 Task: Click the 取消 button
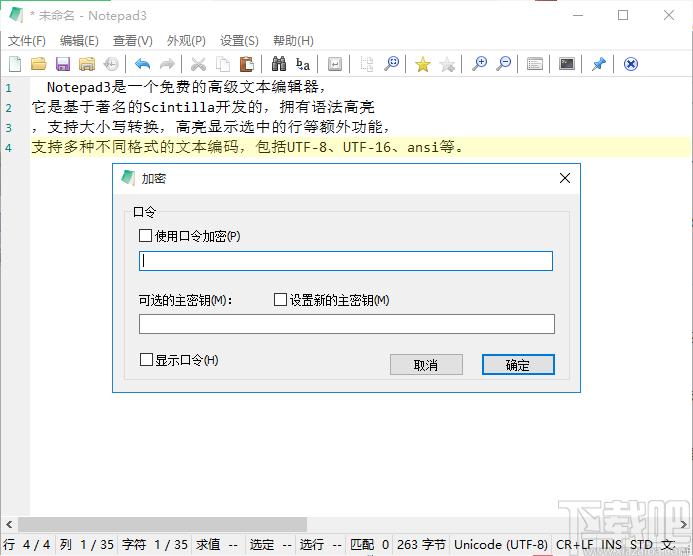coord(426,365)
